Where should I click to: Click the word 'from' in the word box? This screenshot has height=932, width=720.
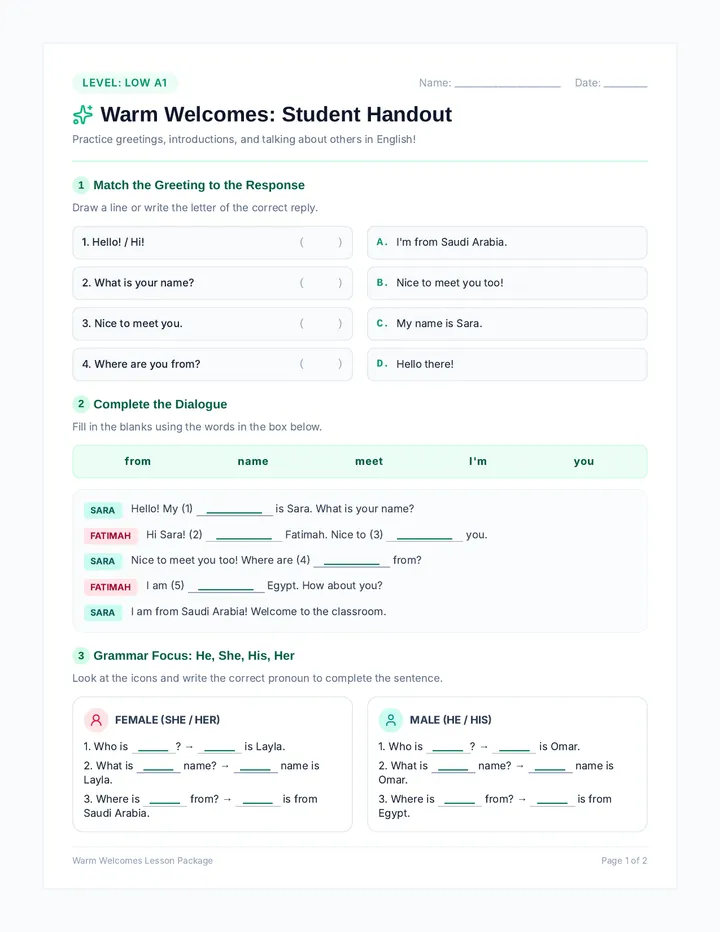[137, 461]
